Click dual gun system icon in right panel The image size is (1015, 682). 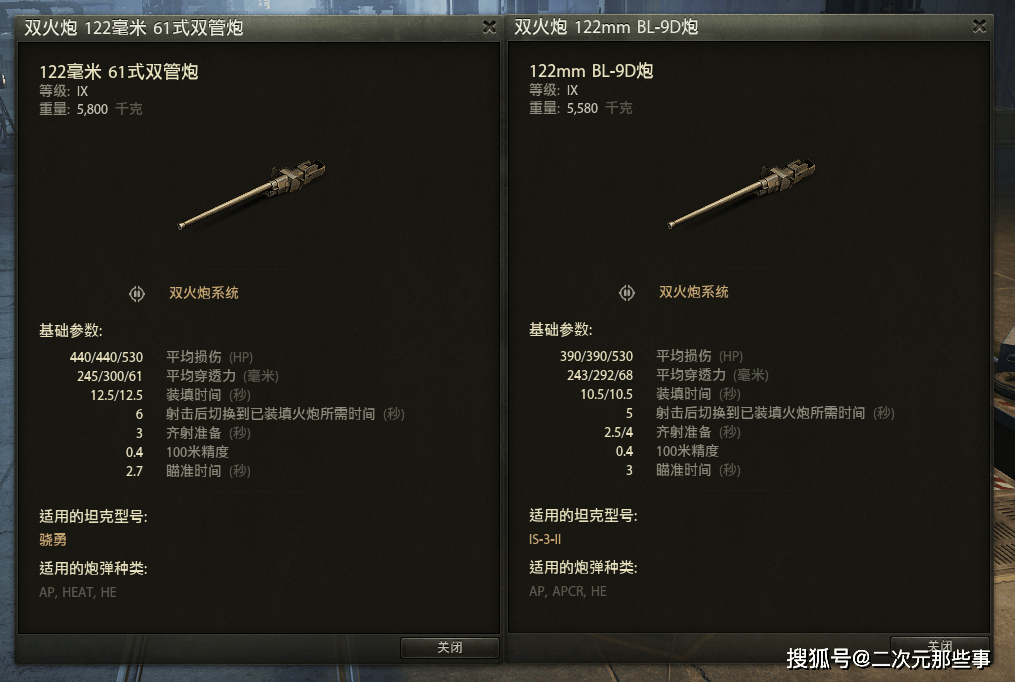(627, 293)
